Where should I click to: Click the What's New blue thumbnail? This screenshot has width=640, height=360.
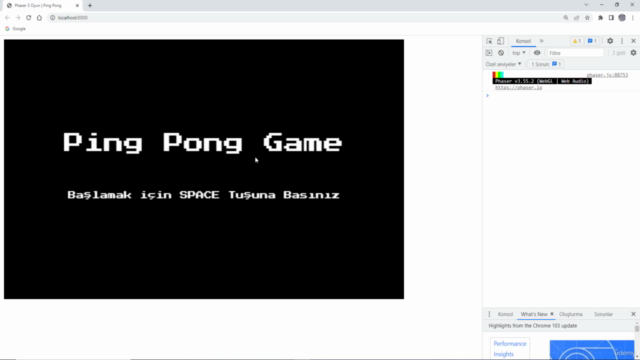(592, 350)
